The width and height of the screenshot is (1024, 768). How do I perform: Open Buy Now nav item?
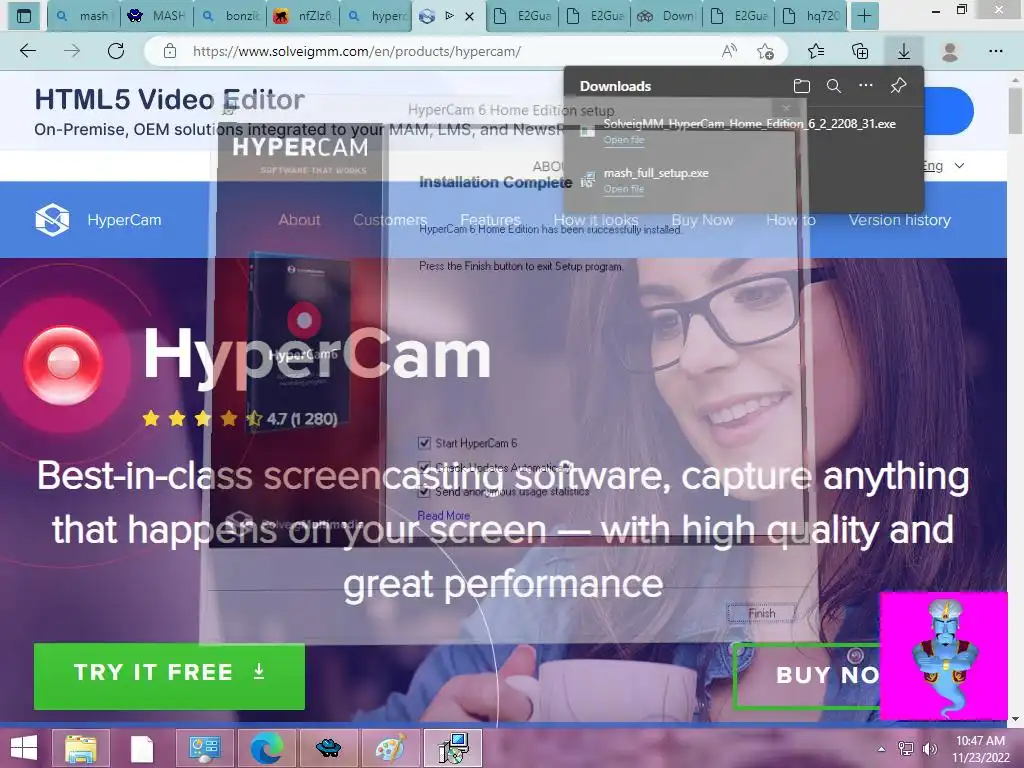pyautogui.click(x=703, y=220)
